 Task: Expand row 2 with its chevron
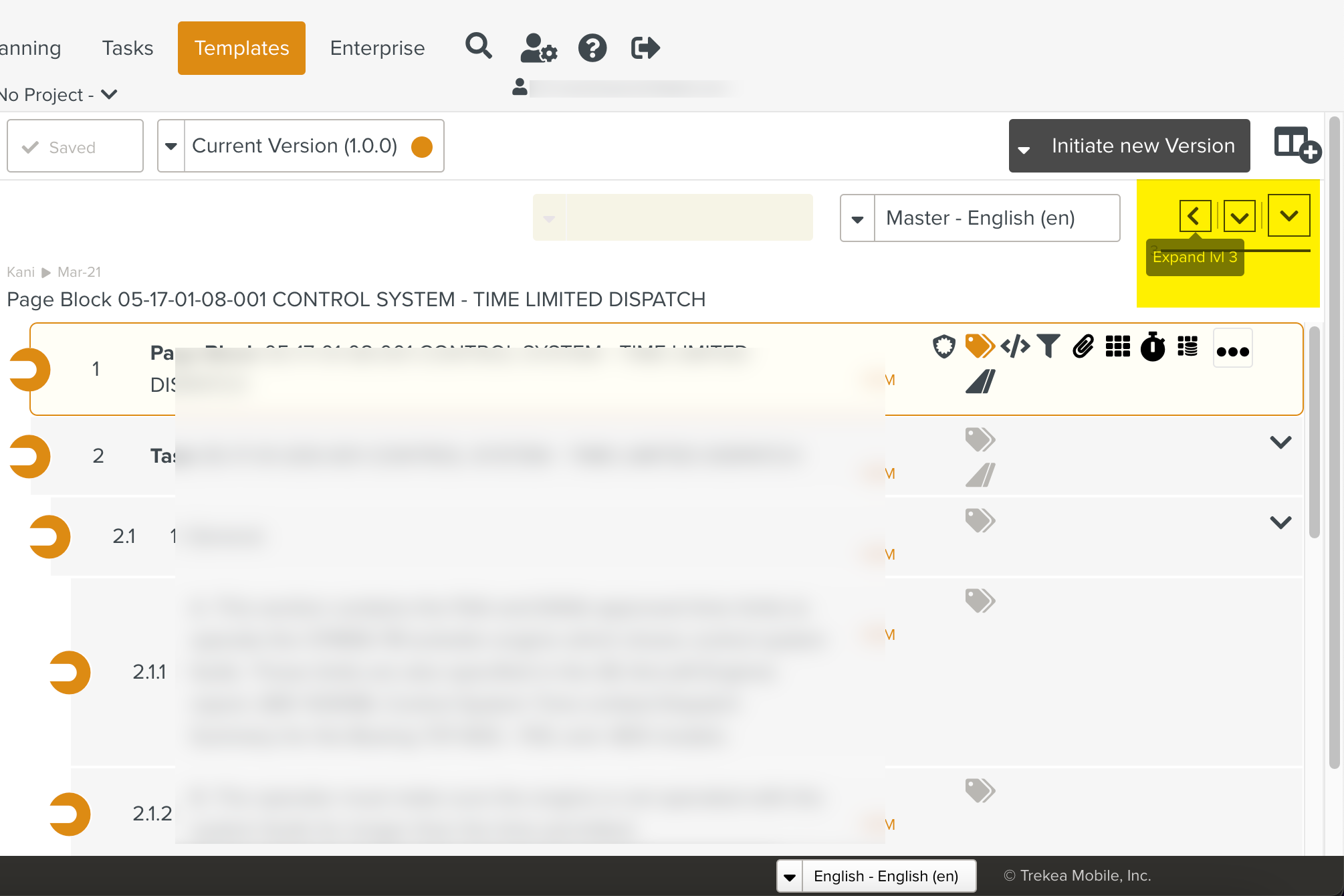coord(1280,442)
